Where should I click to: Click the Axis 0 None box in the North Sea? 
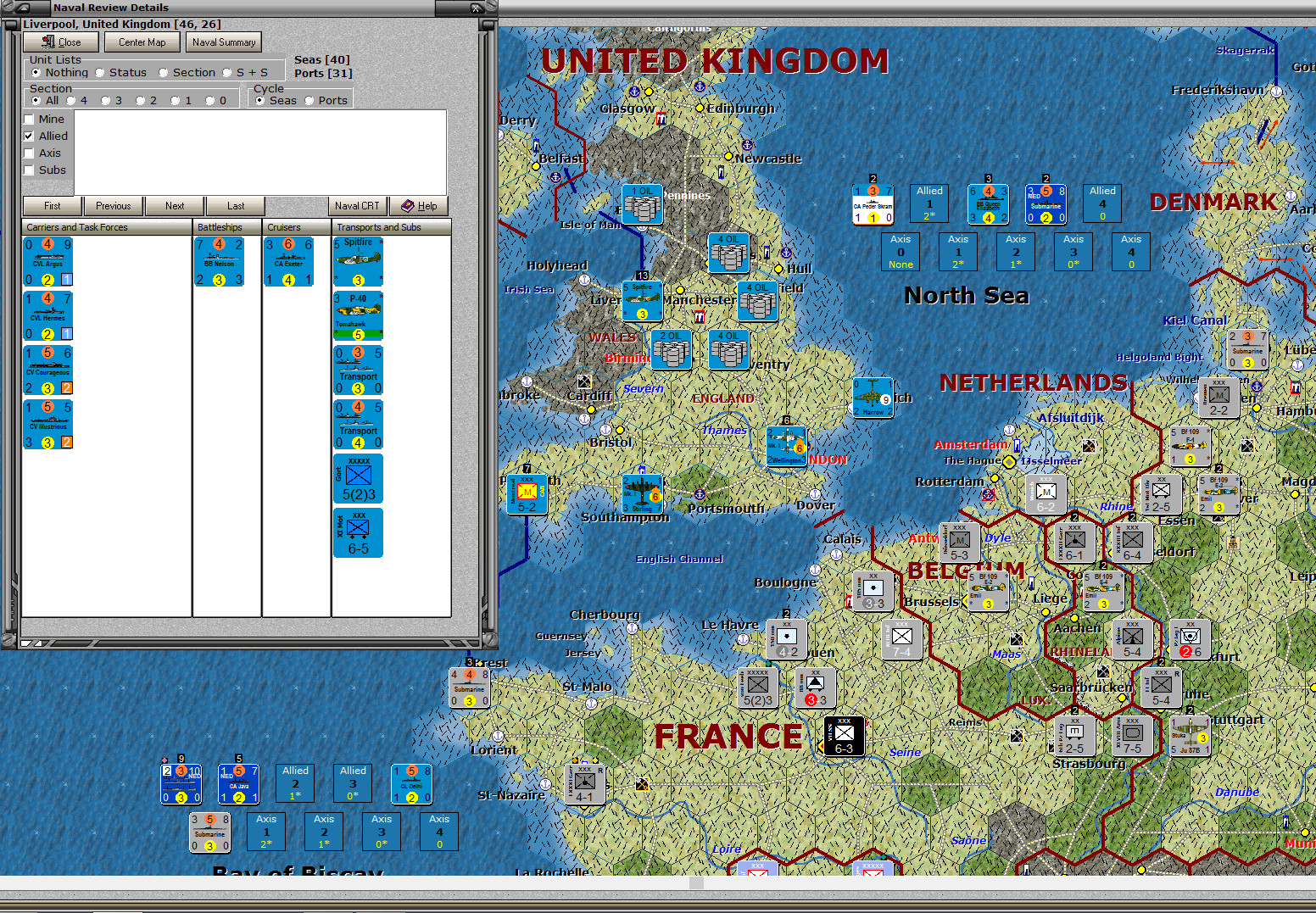click(x=901, y=252)
